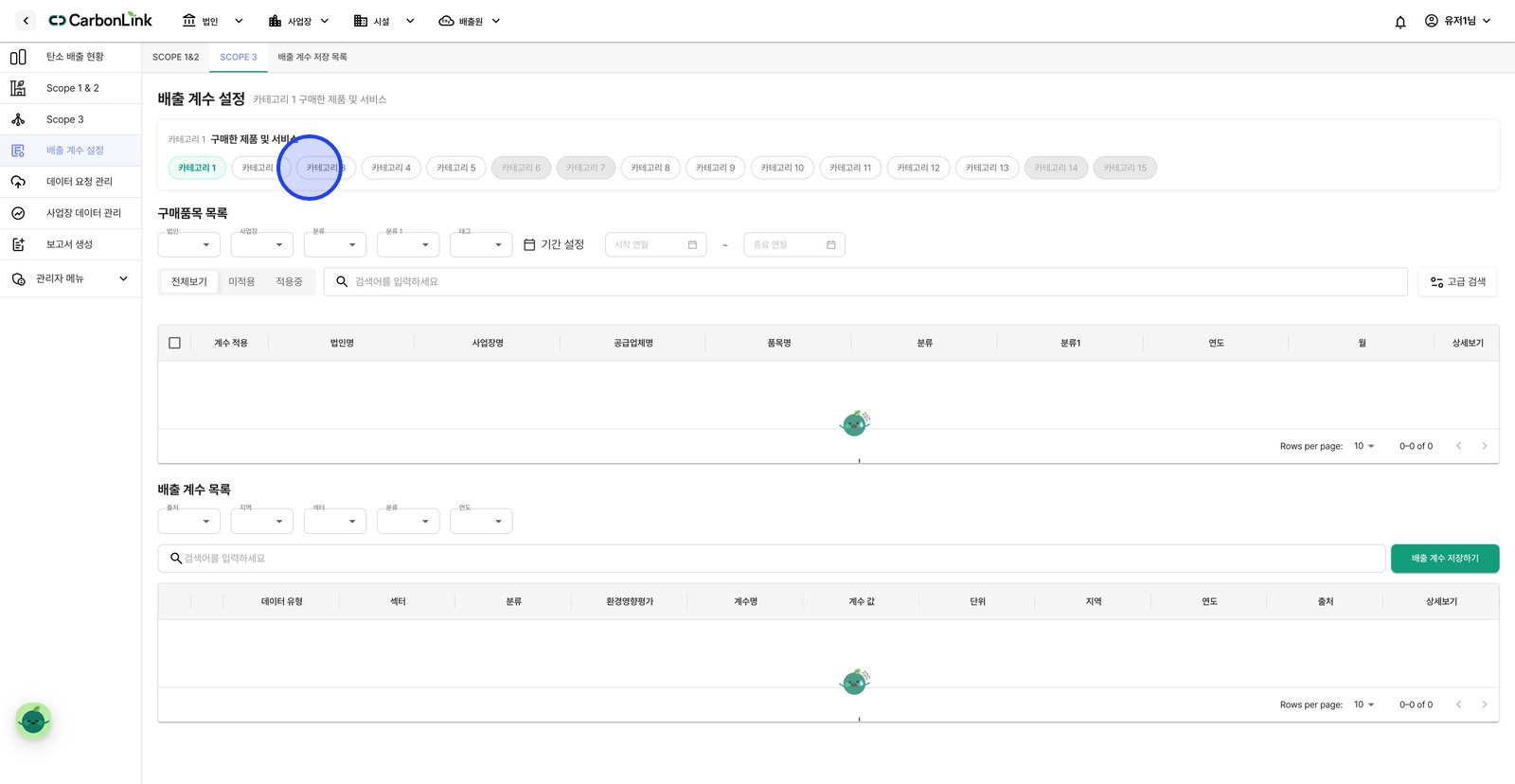Screen dimensions: 1515x784
Task: Go back using the header arrow
Action: coord(26,21)
